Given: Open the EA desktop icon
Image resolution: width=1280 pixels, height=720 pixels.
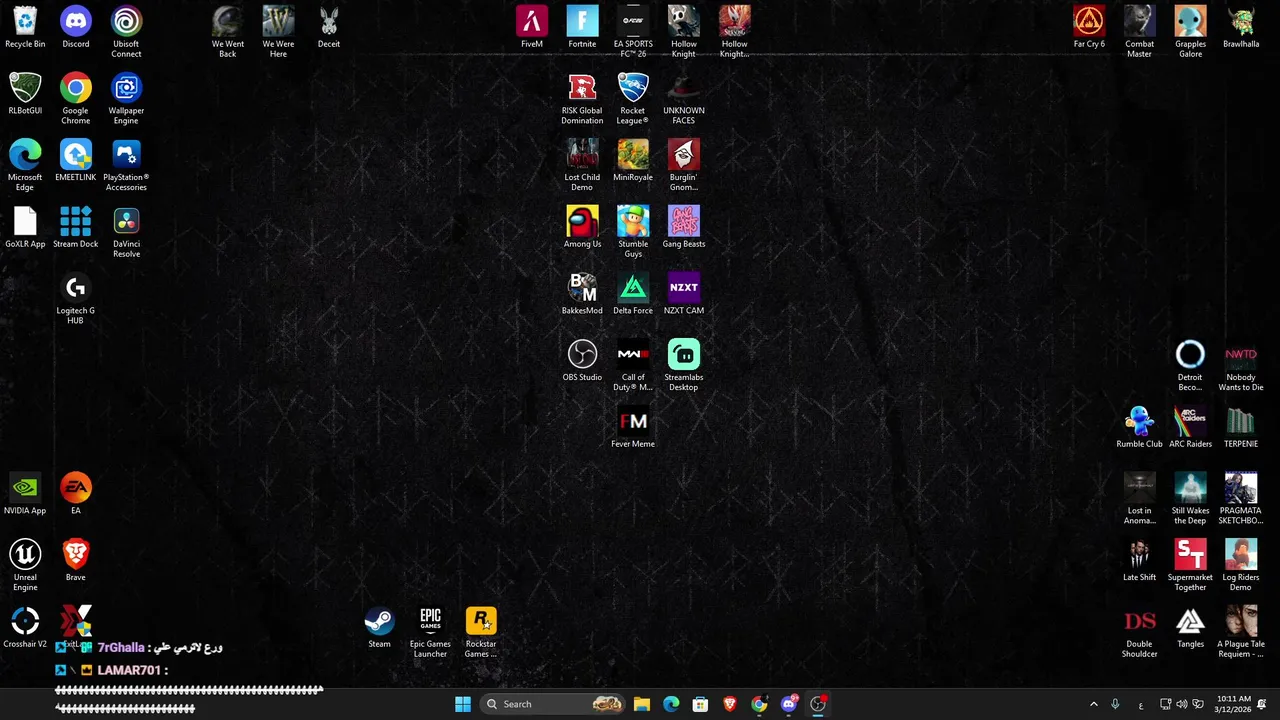Looking at the screenshot, I should (x=75, y=494).
